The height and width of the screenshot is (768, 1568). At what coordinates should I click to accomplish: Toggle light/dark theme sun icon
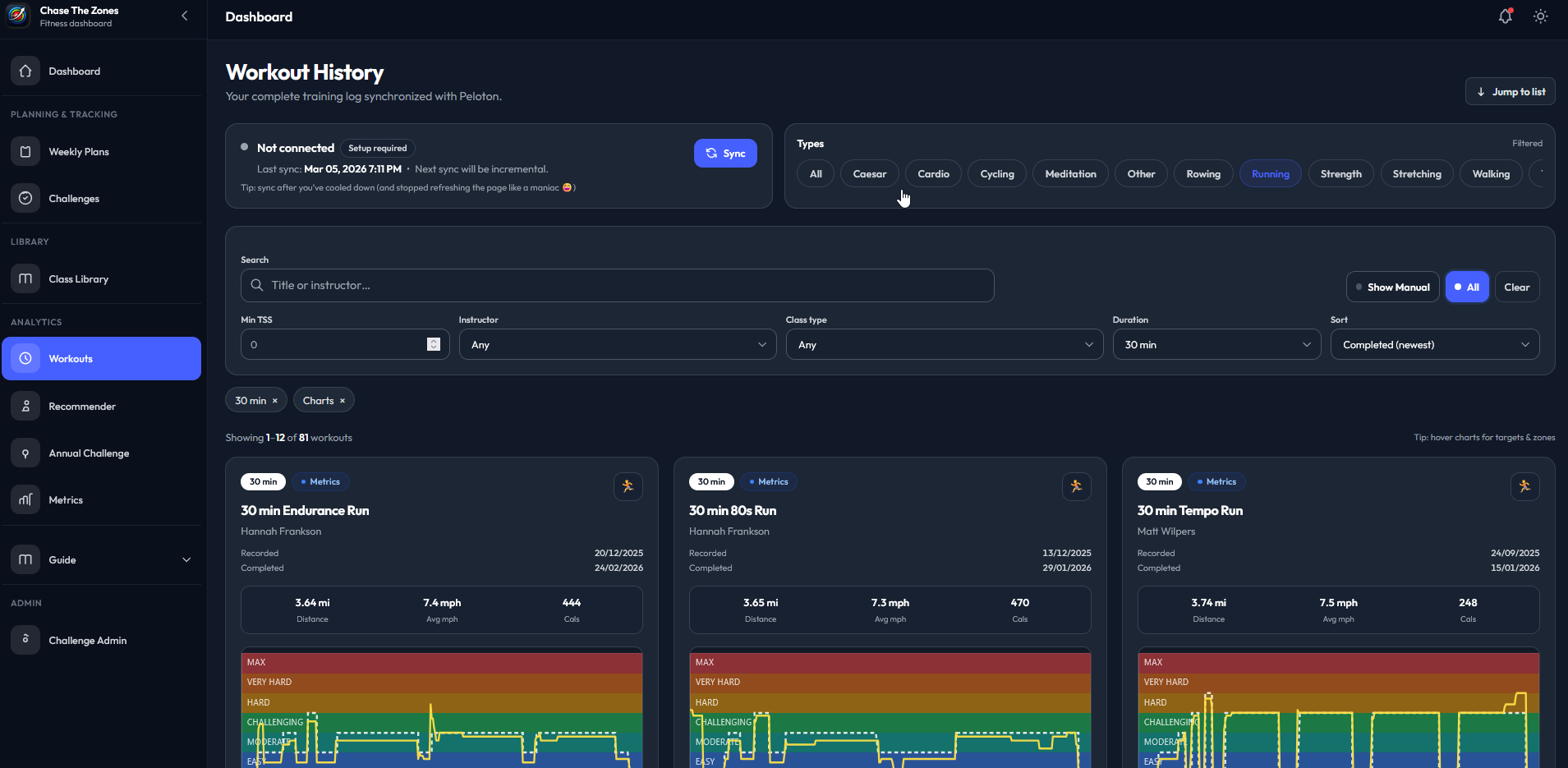pos(1540,16)
